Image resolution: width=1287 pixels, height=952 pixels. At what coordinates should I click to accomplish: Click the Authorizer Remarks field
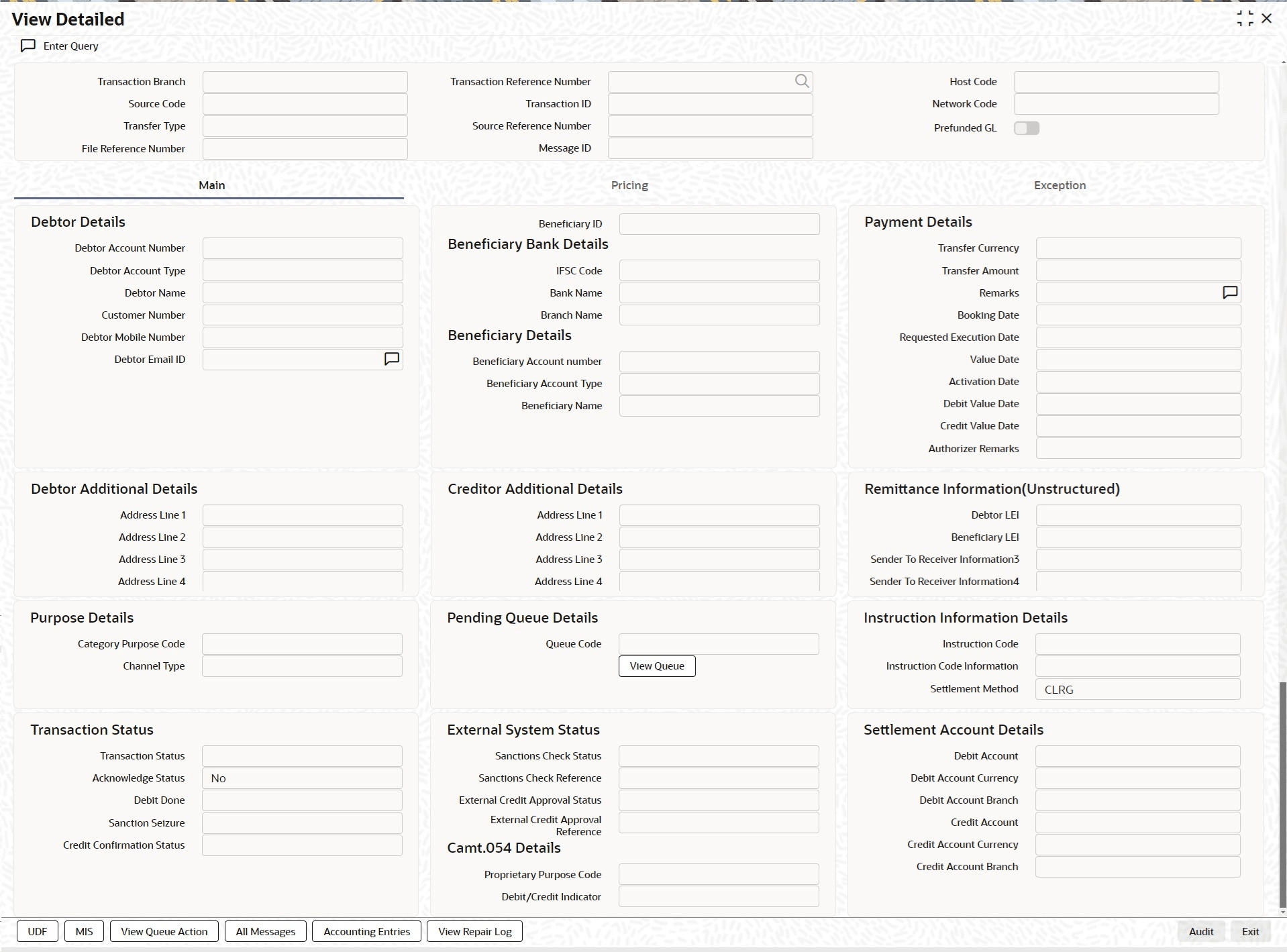1139,449
